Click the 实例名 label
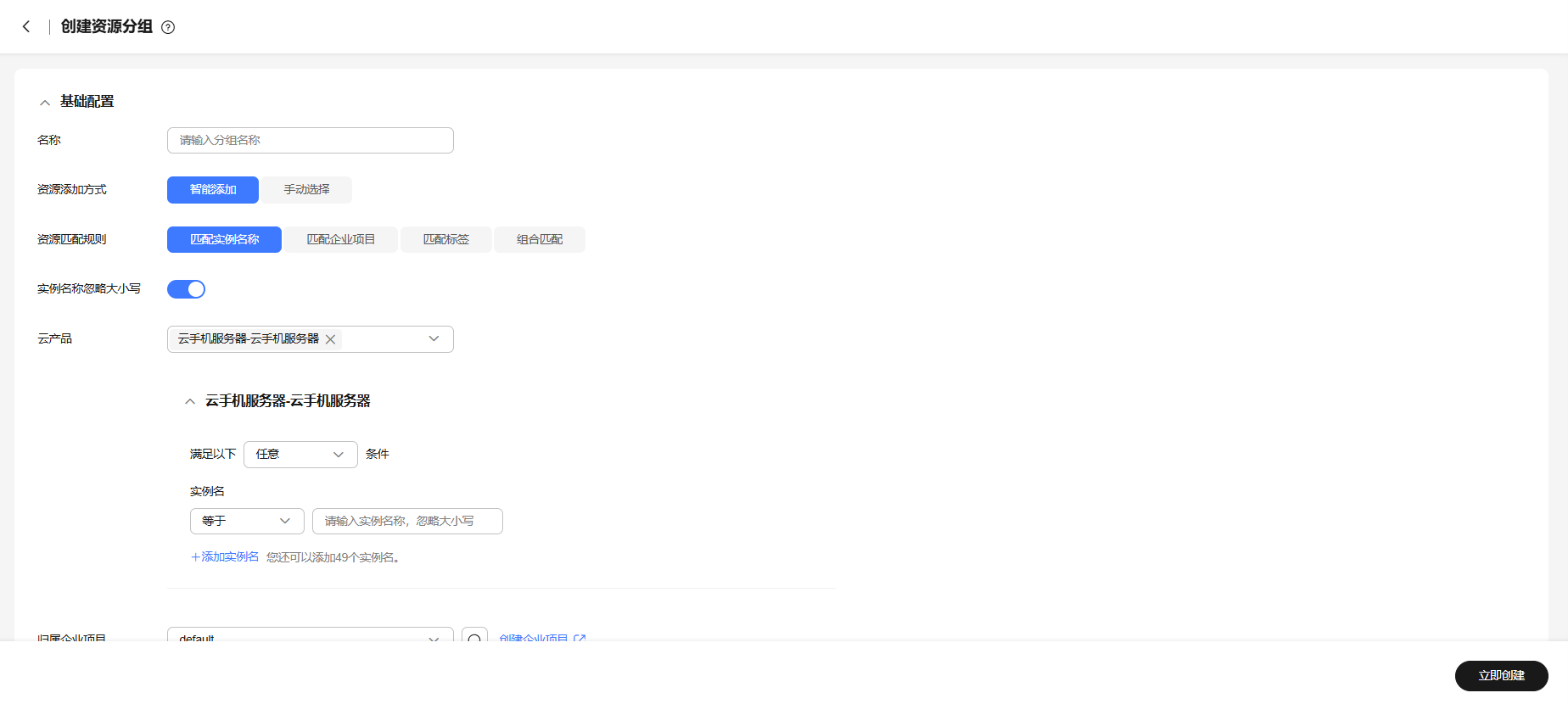The height and width of the screenshot is (704, 1568). [x=207, y=492]
